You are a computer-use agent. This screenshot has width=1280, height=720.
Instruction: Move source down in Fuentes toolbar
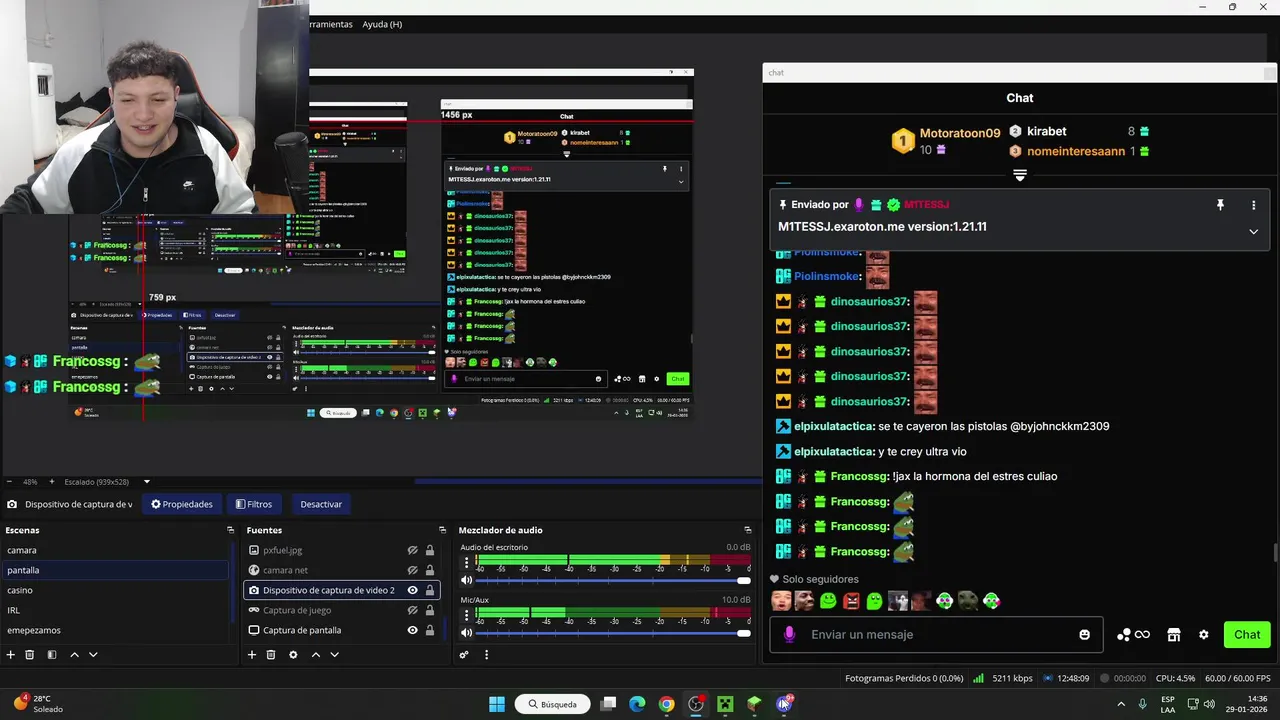(x=335, y=655)
